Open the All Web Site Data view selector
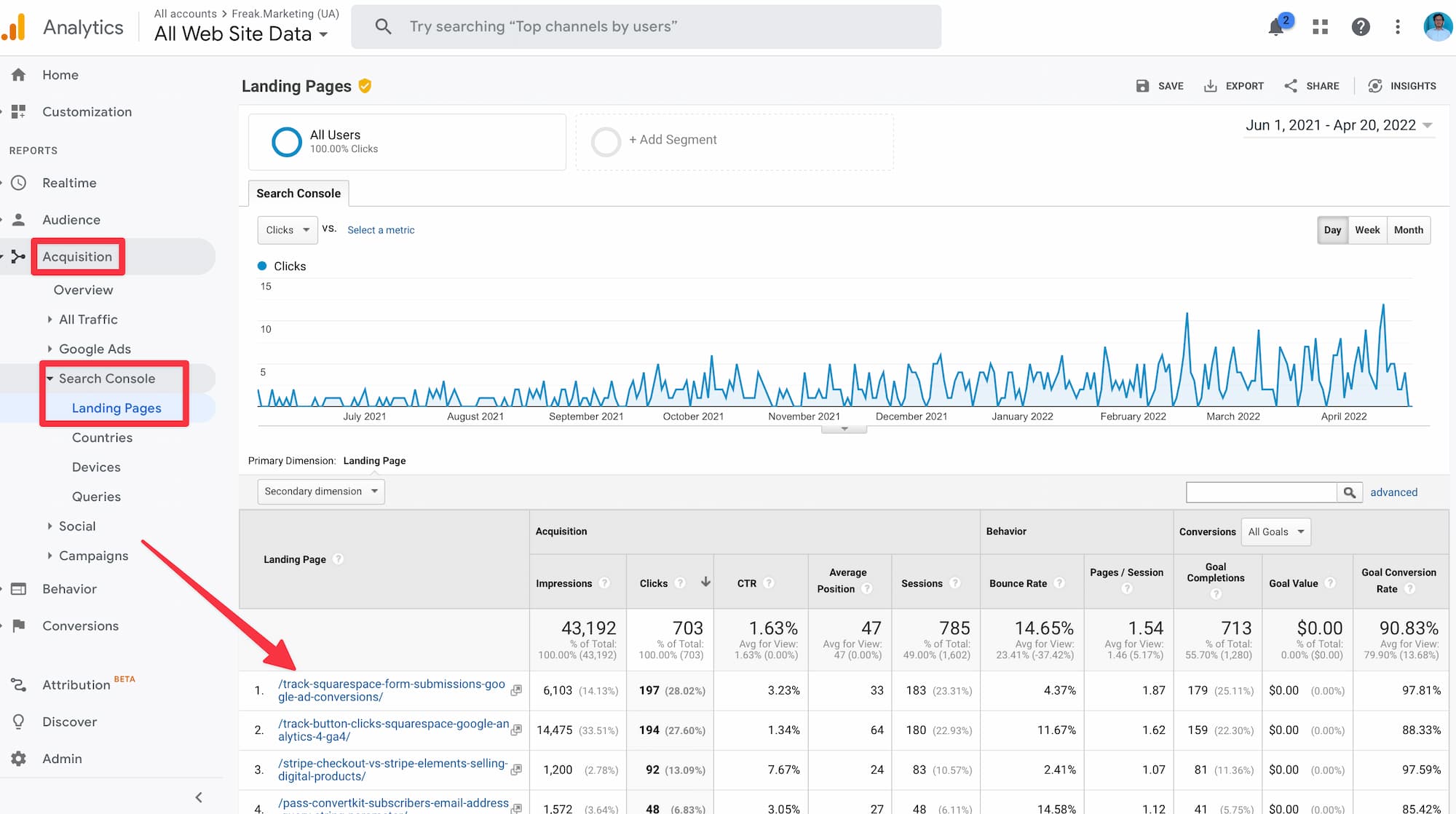This screenshot has width=1456, height=814. click(x=241, y=34)
